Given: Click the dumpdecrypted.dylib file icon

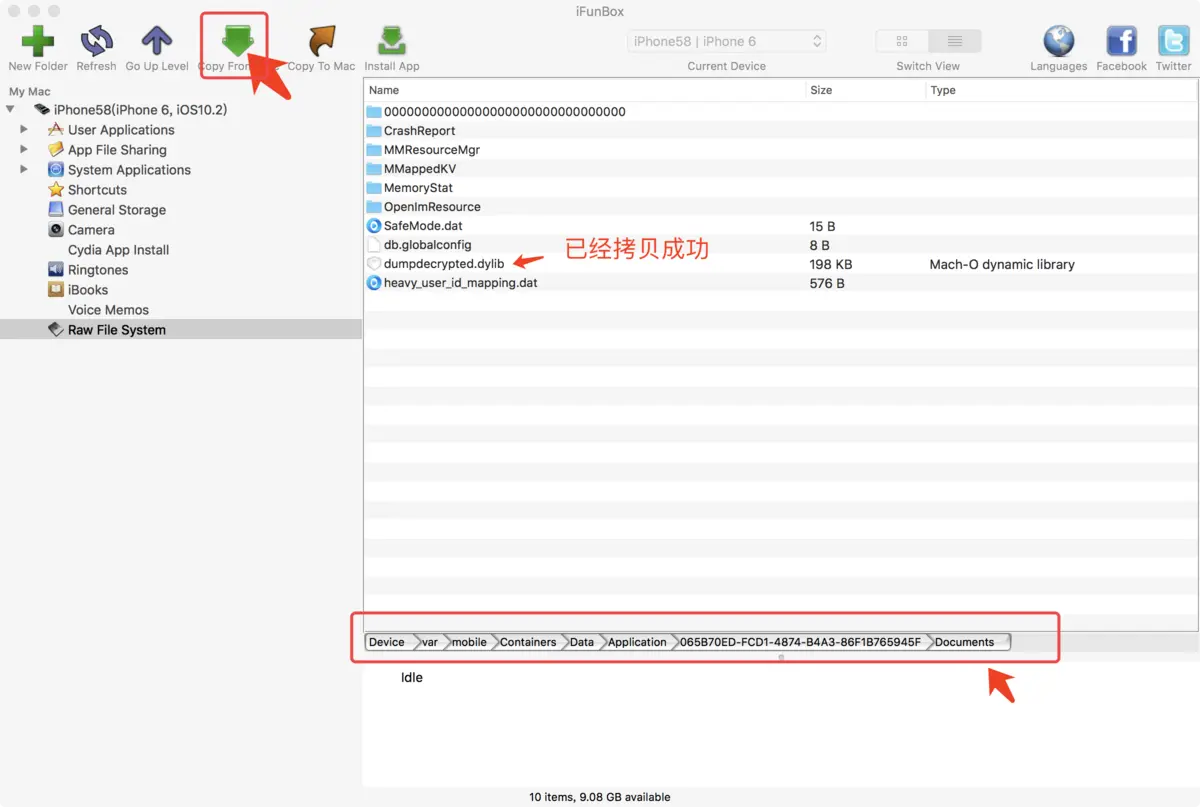Looking at the screenshot, I should point(374,264).
